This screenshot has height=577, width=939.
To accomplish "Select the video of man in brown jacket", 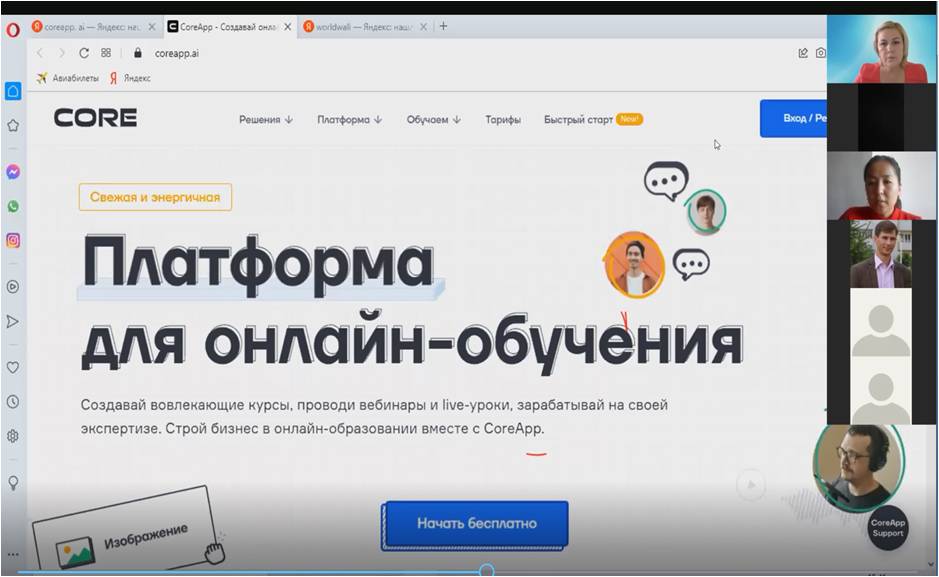I will click(881, 254).
